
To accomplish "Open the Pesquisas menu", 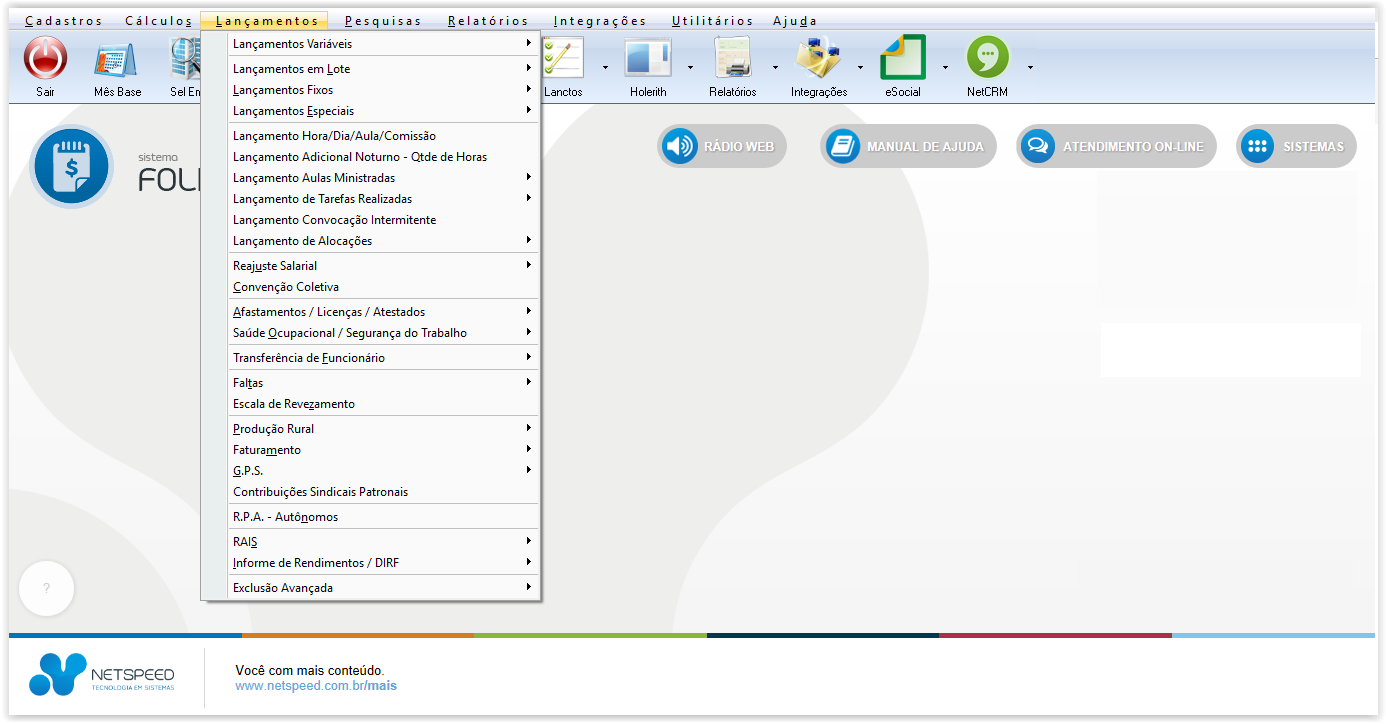I will (383, 21).
